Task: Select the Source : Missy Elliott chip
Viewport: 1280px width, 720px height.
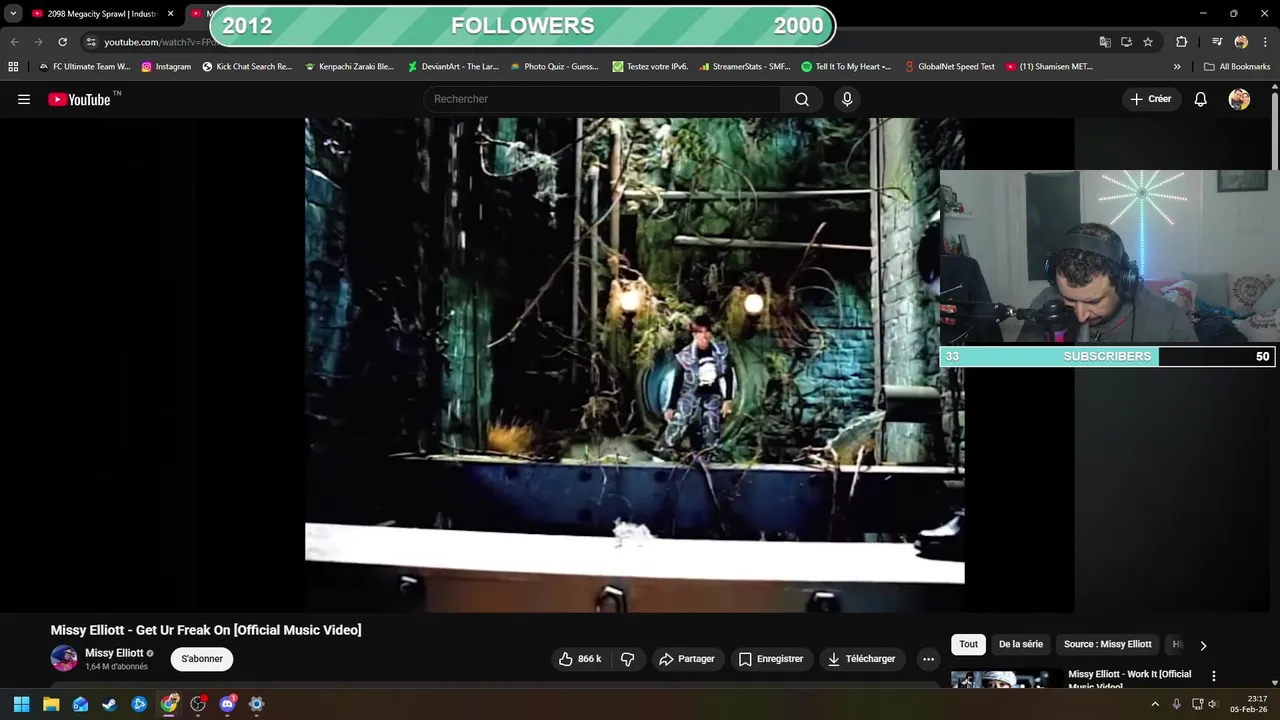Action: coord(1107,644)
